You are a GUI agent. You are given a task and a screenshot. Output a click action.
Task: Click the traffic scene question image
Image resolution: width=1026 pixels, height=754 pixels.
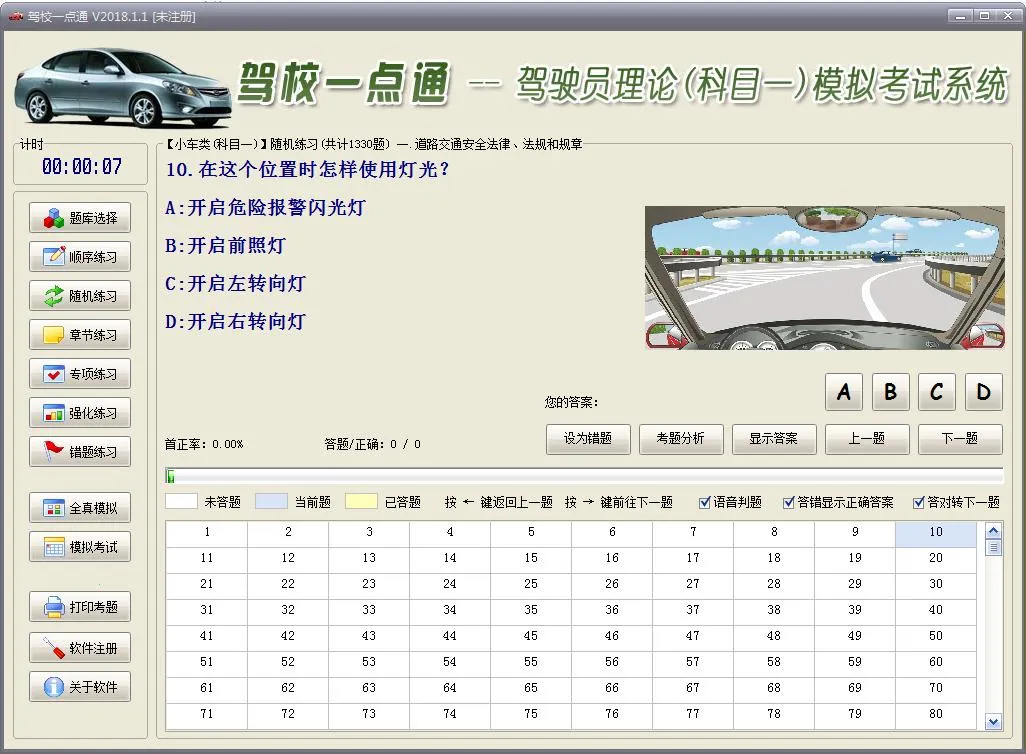pos(824,277)
